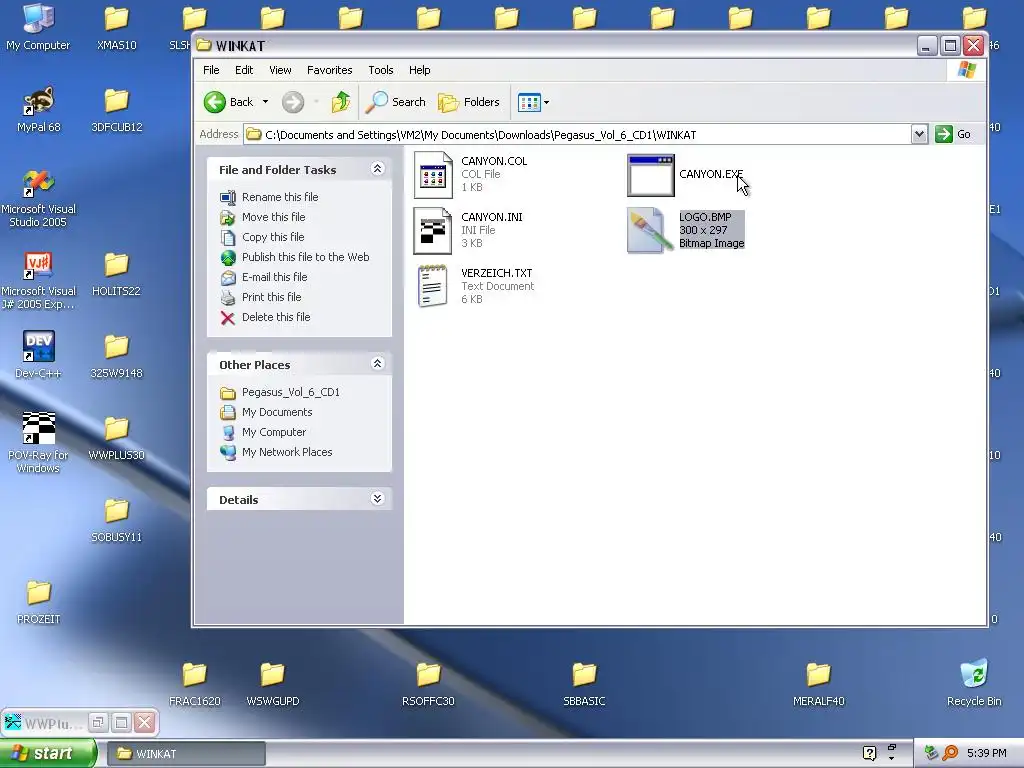Open the CANYON.EXE application file
The image size is (1024, 768).
click(x=650, y=175)
